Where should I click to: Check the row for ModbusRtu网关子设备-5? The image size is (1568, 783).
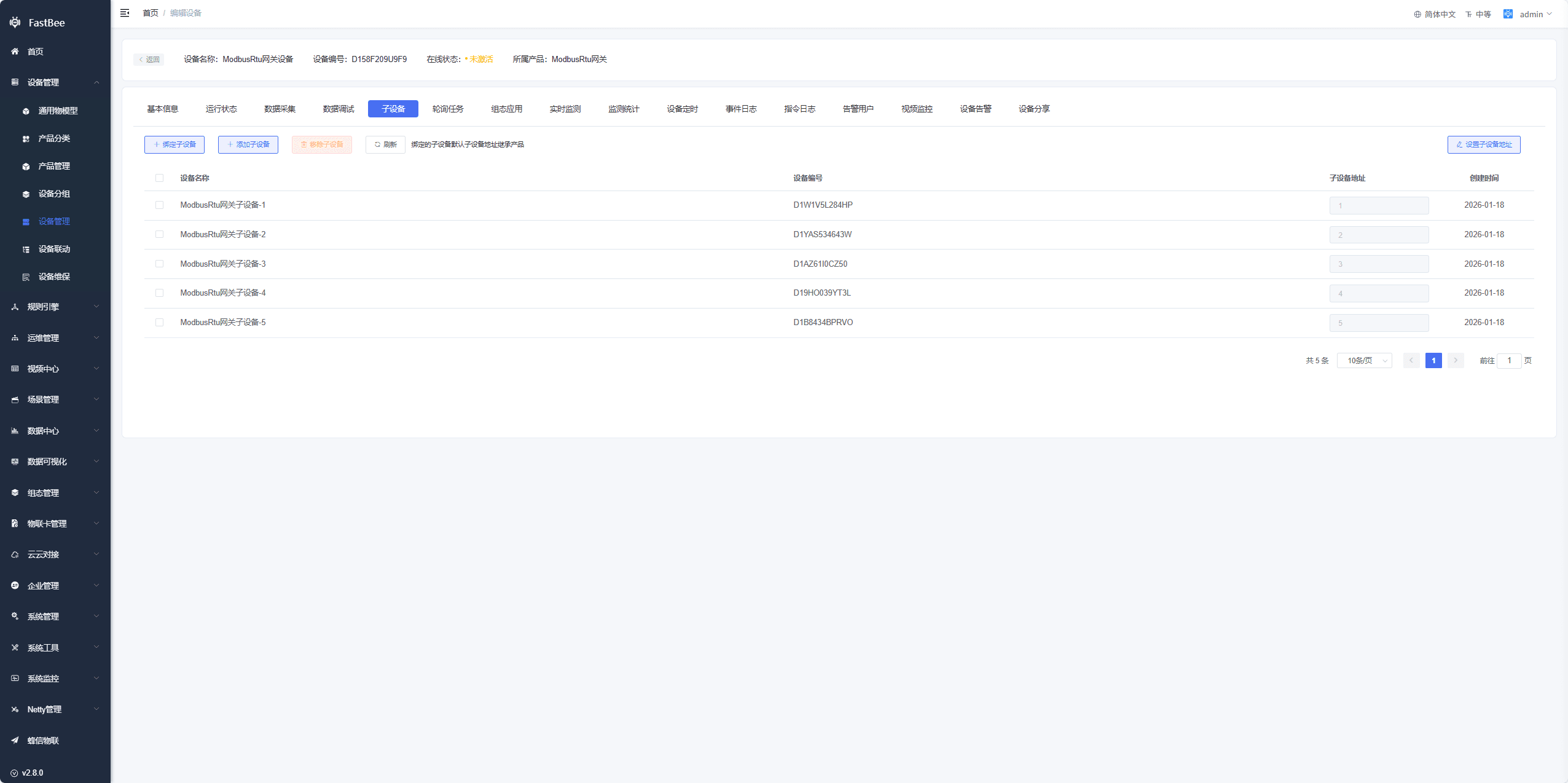click(x=160, y=322)
